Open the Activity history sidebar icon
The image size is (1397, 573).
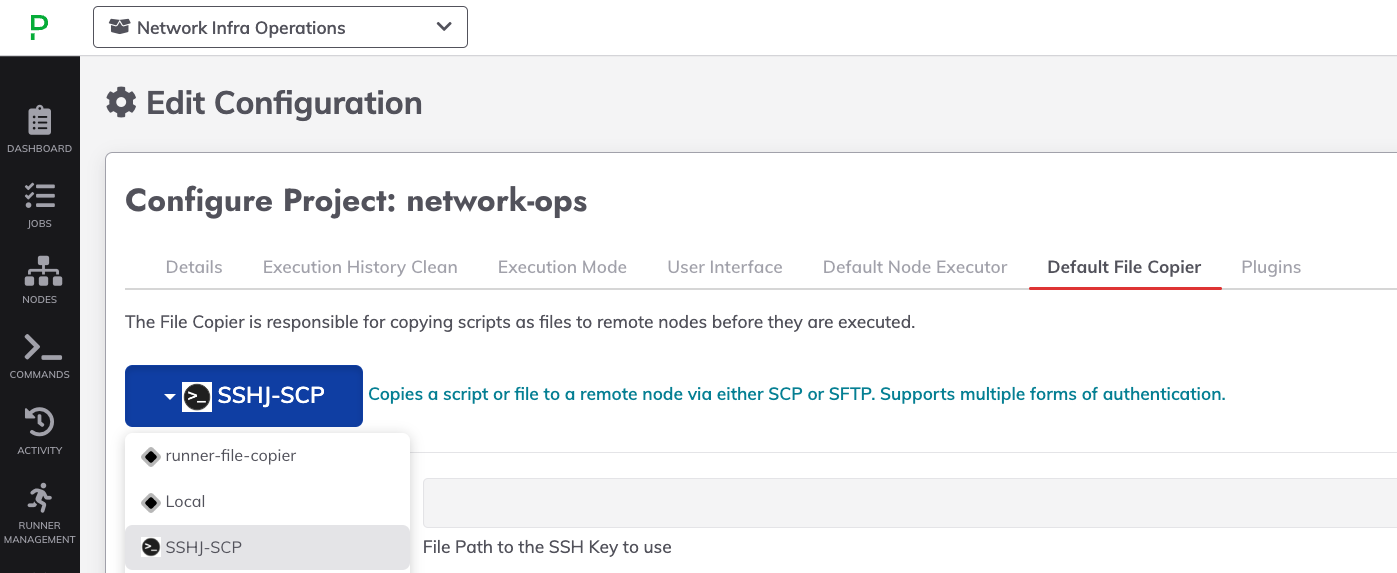[40, 432]
